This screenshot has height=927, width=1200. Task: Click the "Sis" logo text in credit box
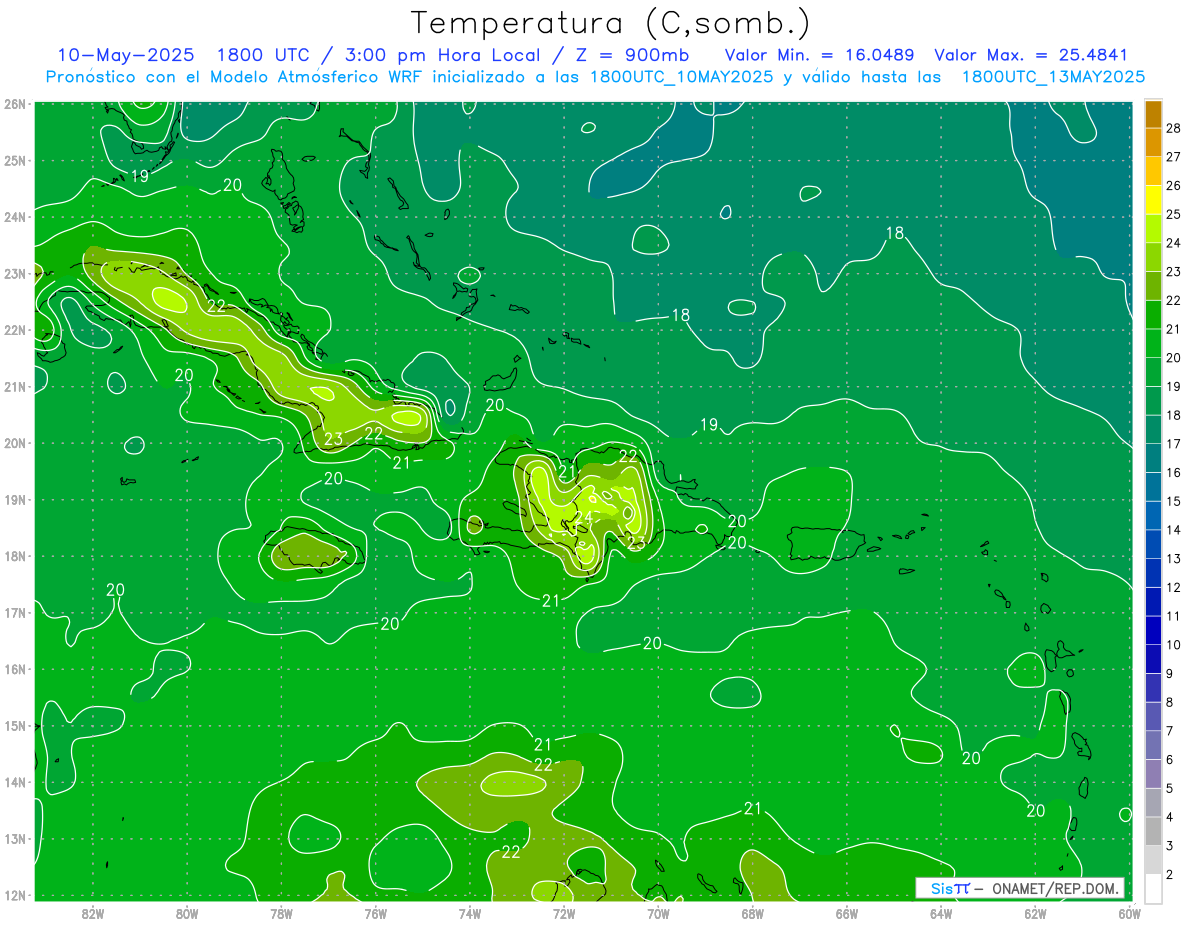(941, 888)
